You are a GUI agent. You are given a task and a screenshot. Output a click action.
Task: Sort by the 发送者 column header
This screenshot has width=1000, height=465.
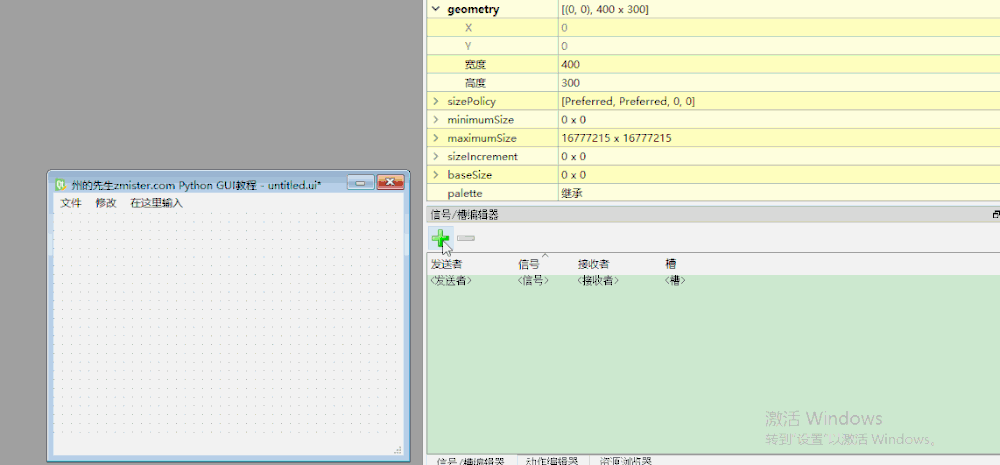click(x=446, y=264)
